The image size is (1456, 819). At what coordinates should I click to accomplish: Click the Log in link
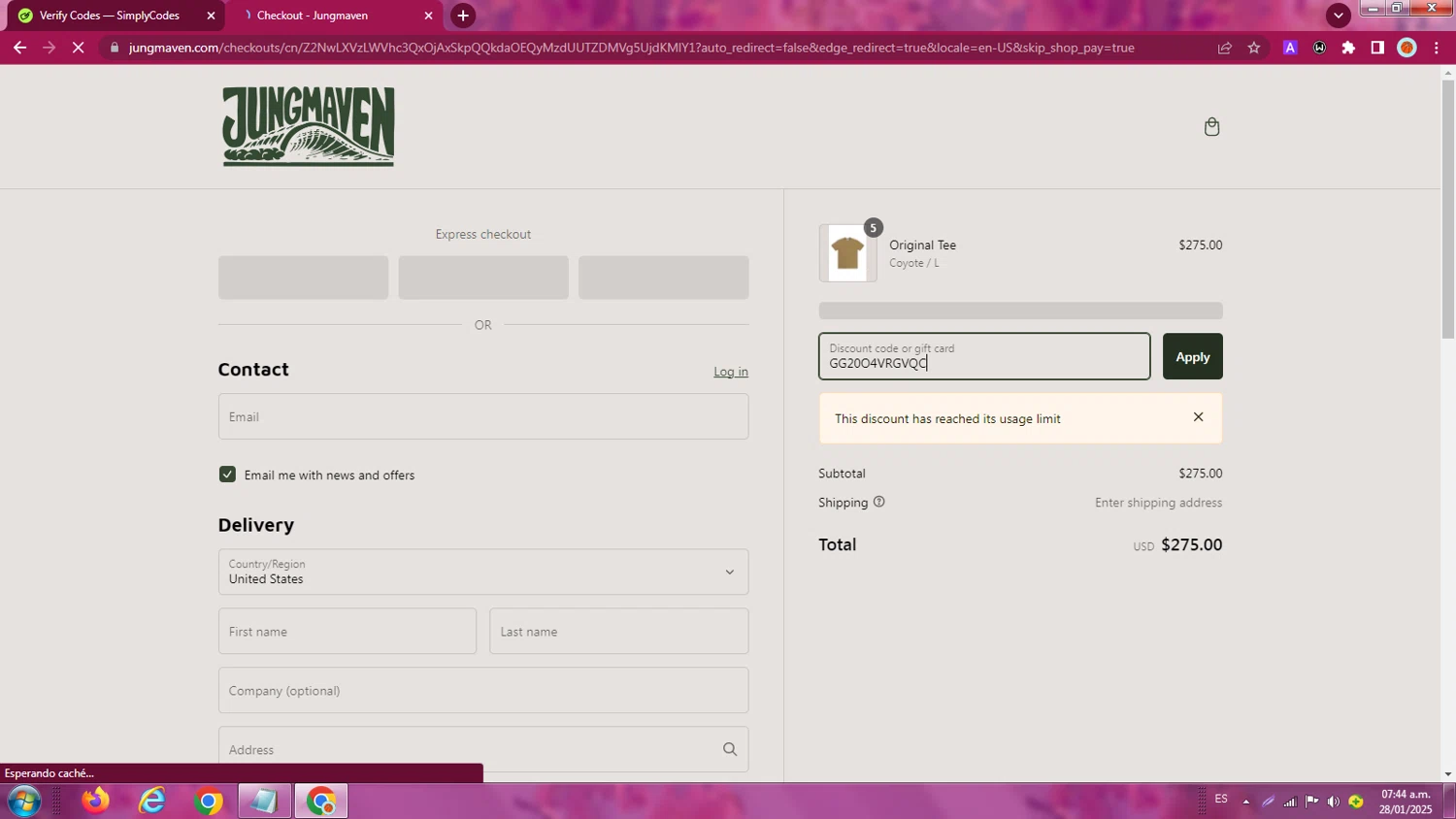point(731,372)
